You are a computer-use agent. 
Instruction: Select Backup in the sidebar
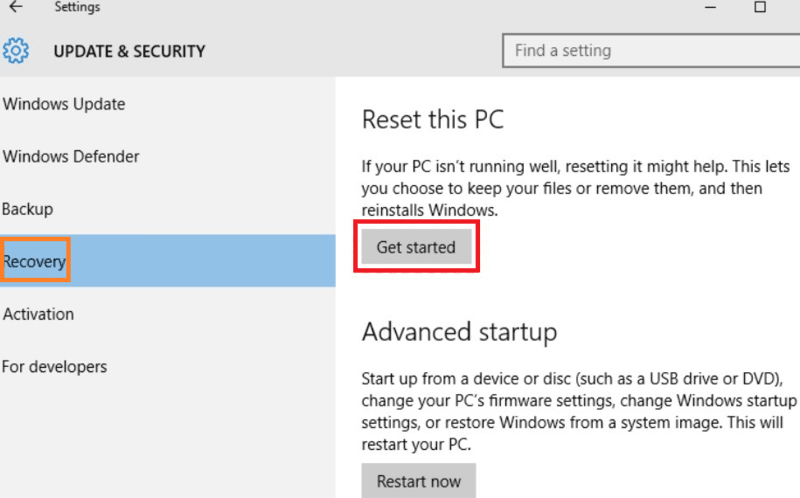pos(28,209)
